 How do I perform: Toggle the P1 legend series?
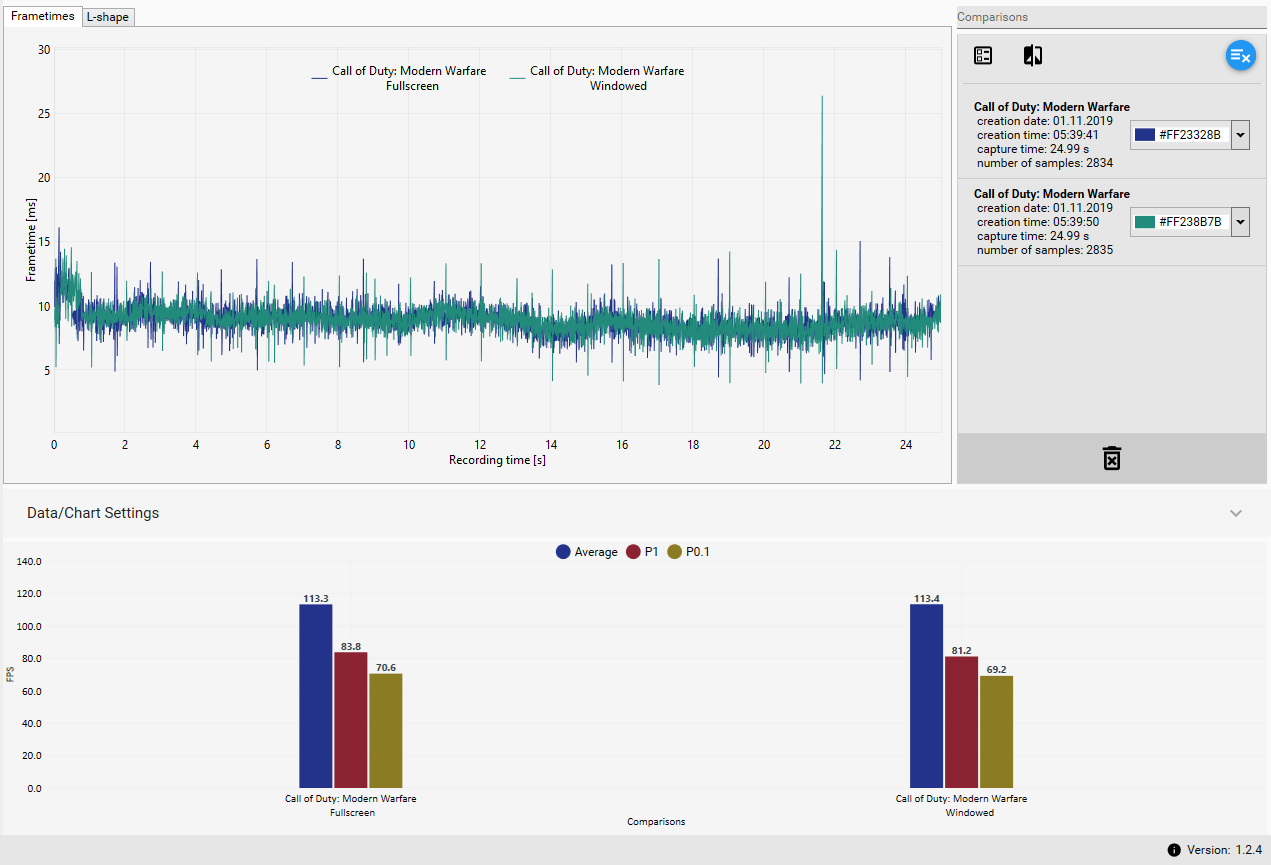(642, 552)
